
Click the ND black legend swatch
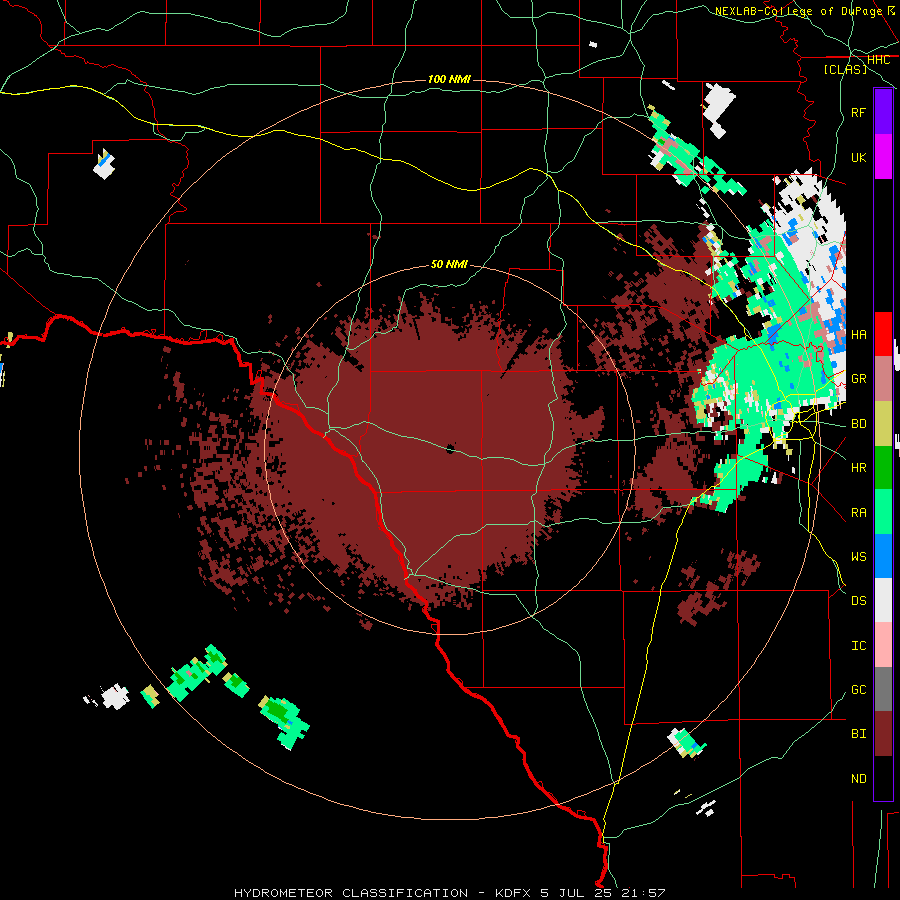[883, 778]
